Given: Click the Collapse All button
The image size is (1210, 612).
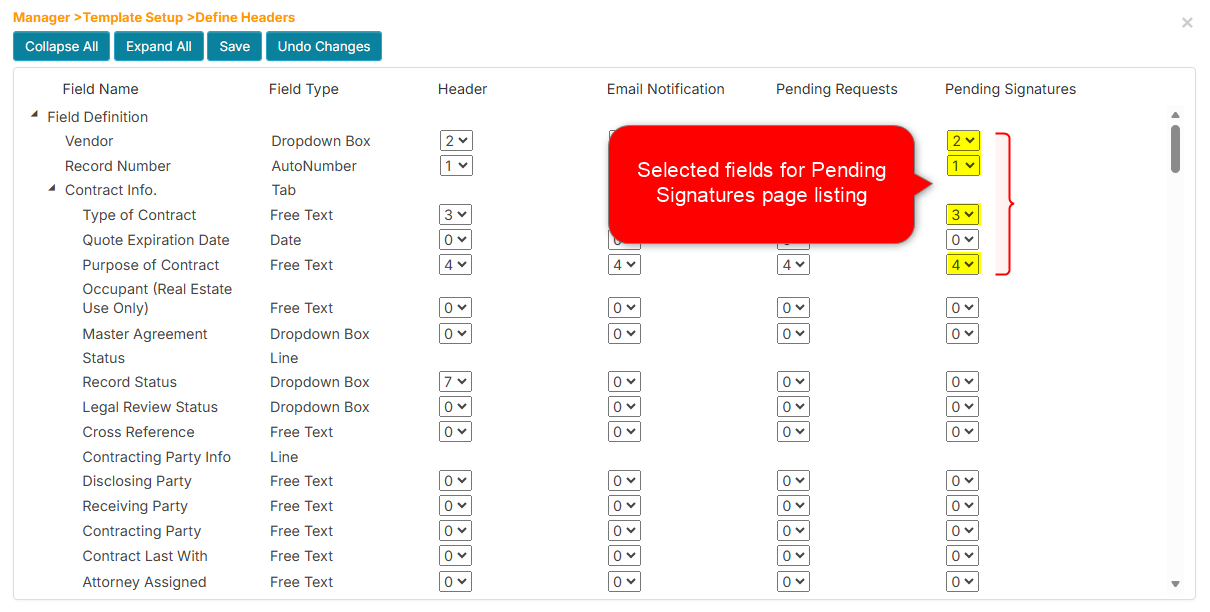Looking at the screenshot, I should click(x=61, y=46).
